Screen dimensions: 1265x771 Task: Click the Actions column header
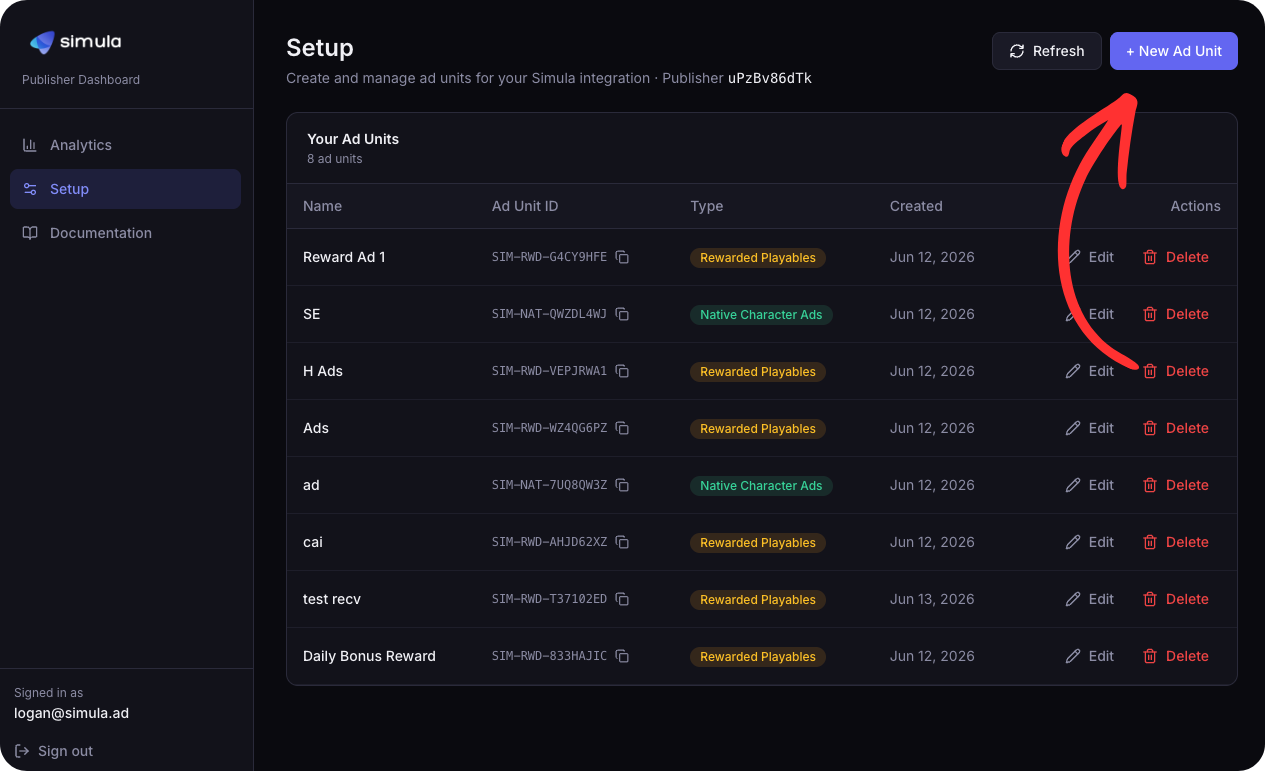click(x=1196, y=206)
